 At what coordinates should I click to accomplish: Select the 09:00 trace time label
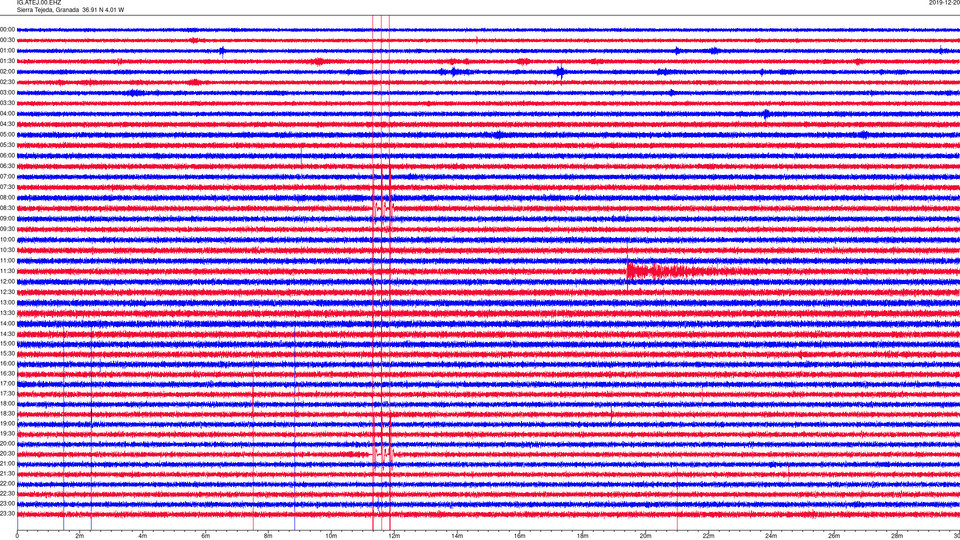pos(8,219)
